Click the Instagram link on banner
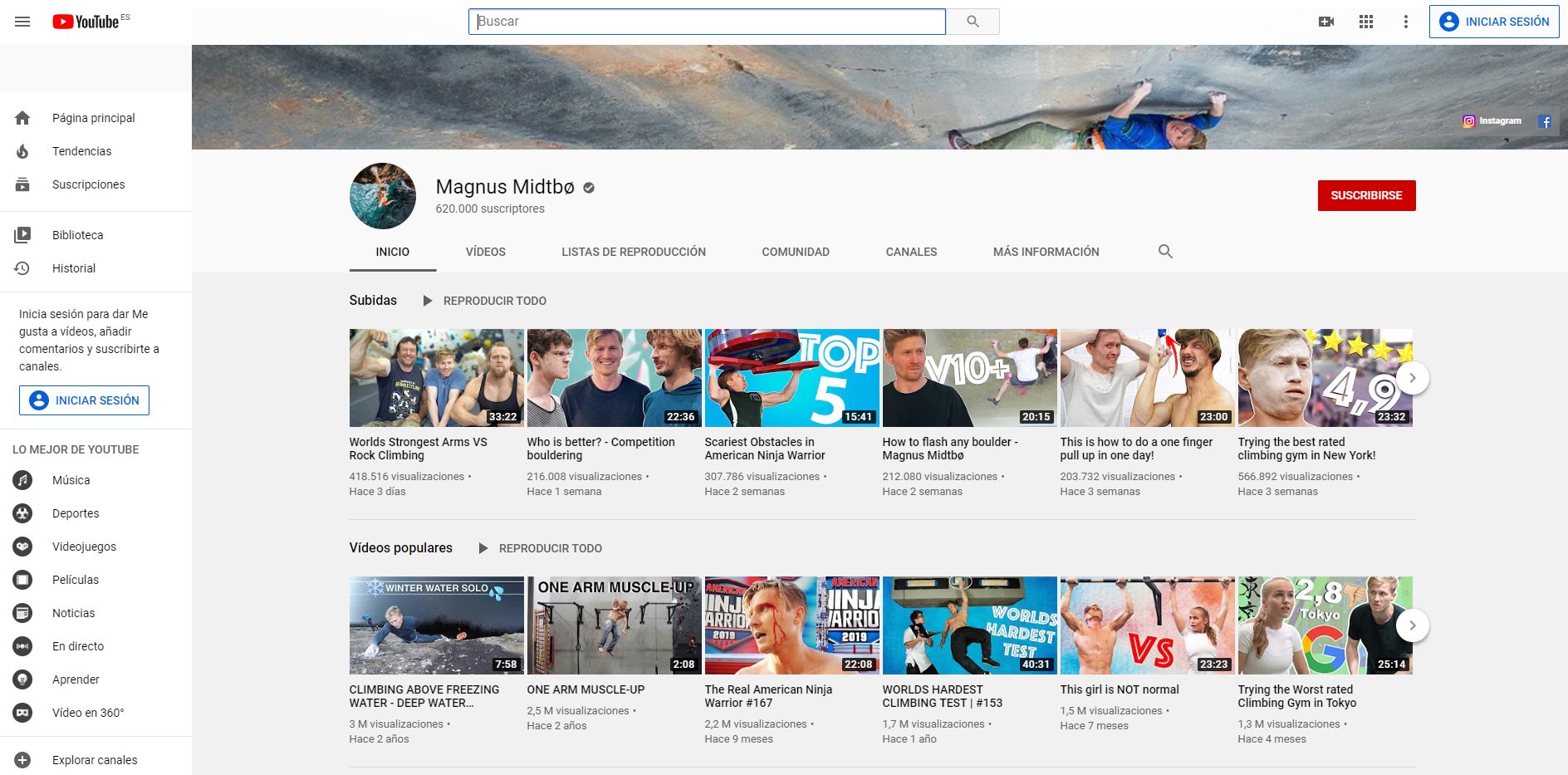Screen dimensions: 1568x775 pyautogui.click(x=1492, y=121)
